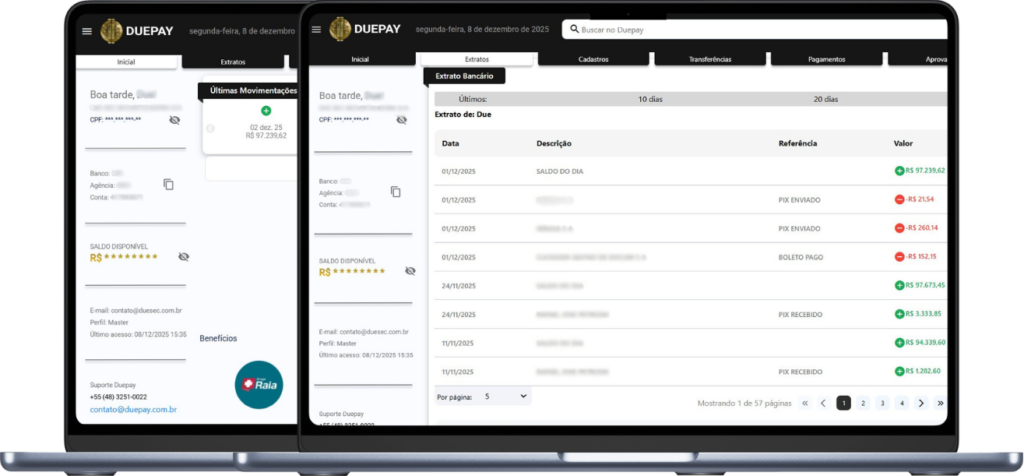Click the green plus icon beside R$ 94.339,60

pyautogui.click(x=899, y=343)
